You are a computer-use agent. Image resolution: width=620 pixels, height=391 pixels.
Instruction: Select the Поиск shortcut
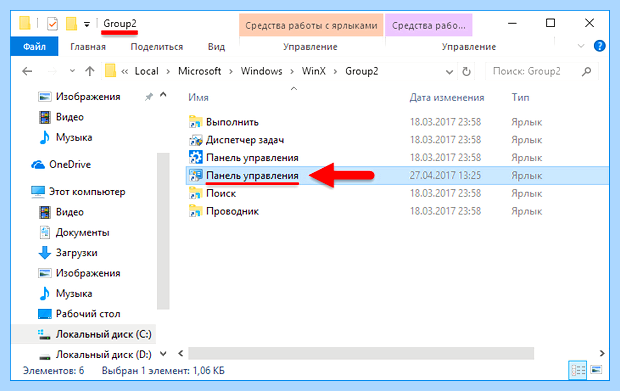click(221, 193)
